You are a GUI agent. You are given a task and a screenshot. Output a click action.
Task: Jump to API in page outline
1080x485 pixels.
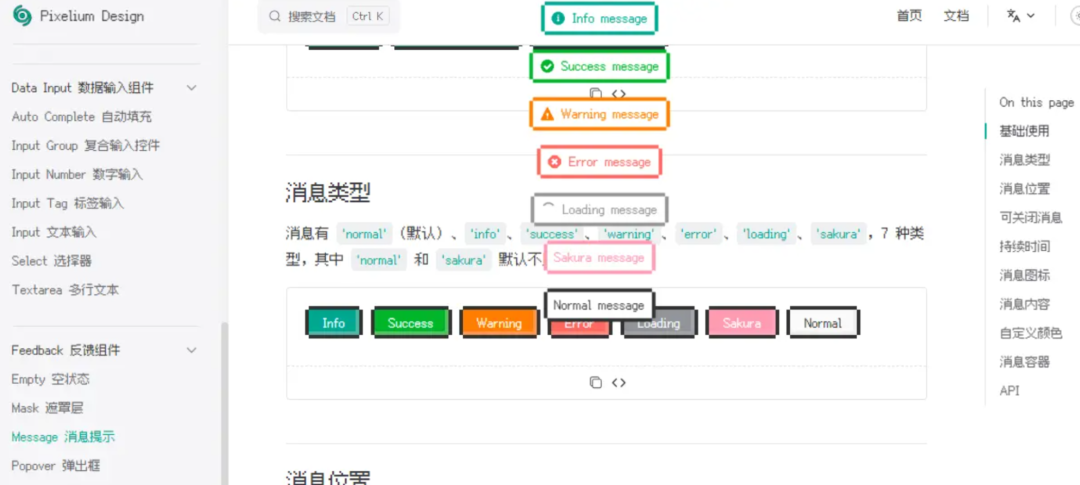click(x=1009, y=391)
